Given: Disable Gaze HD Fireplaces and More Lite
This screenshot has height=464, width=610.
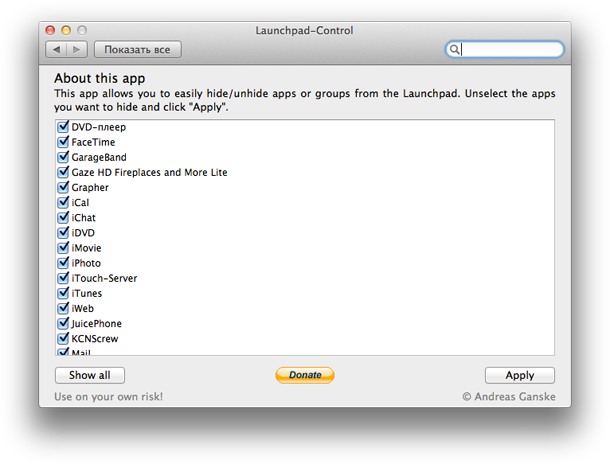Looking at the screenshot, I should click(x=64, y=172).
